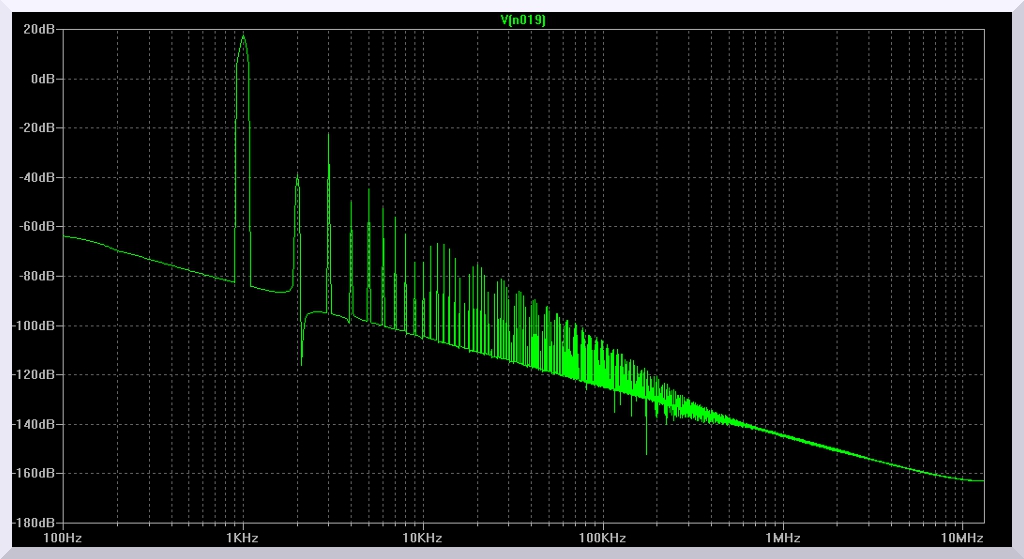Click the 20dB label on vertical axis

tap(38, 29)
